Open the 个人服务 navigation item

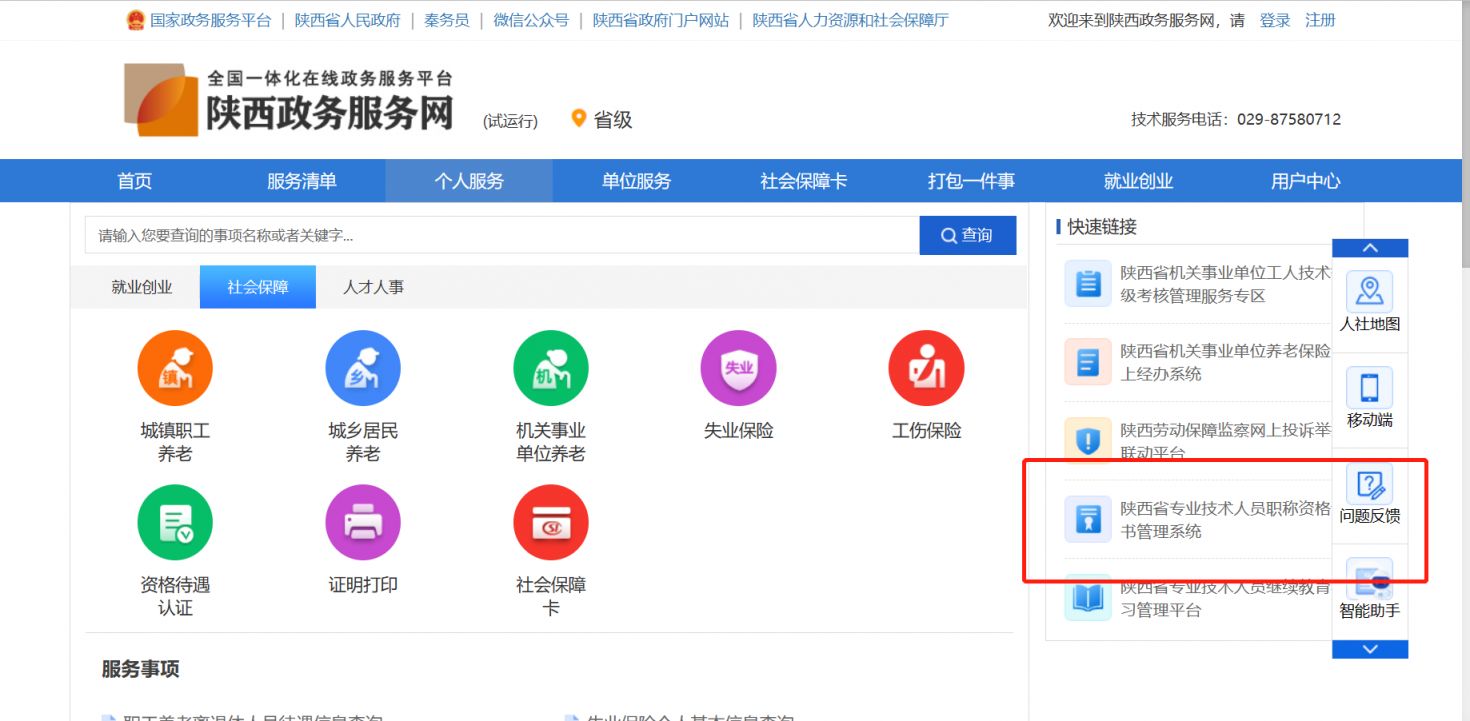click(x=469, y=181)
